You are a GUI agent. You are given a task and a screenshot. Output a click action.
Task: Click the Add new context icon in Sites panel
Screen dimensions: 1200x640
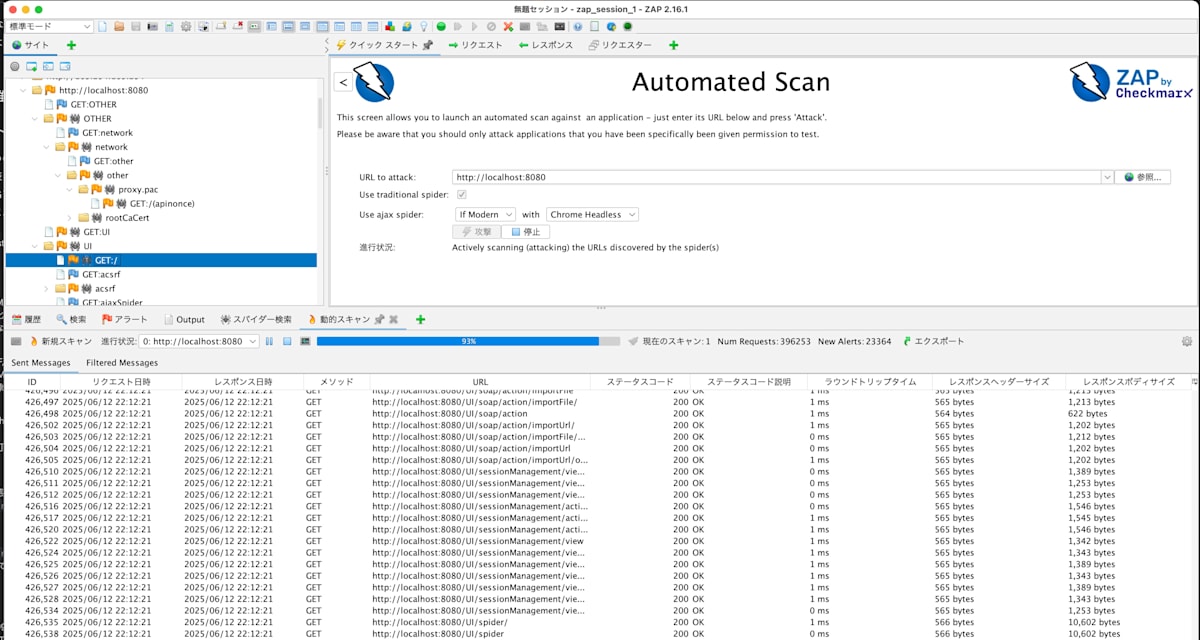[x=31, y=66]
